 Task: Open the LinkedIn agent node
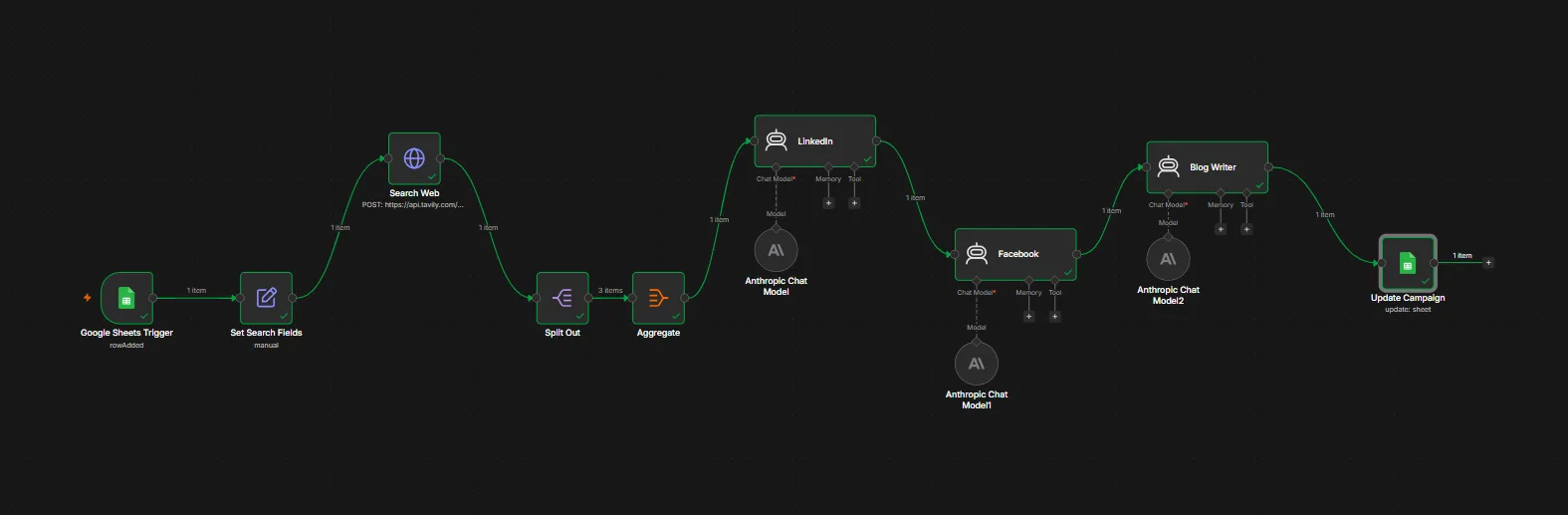[815, 141]
